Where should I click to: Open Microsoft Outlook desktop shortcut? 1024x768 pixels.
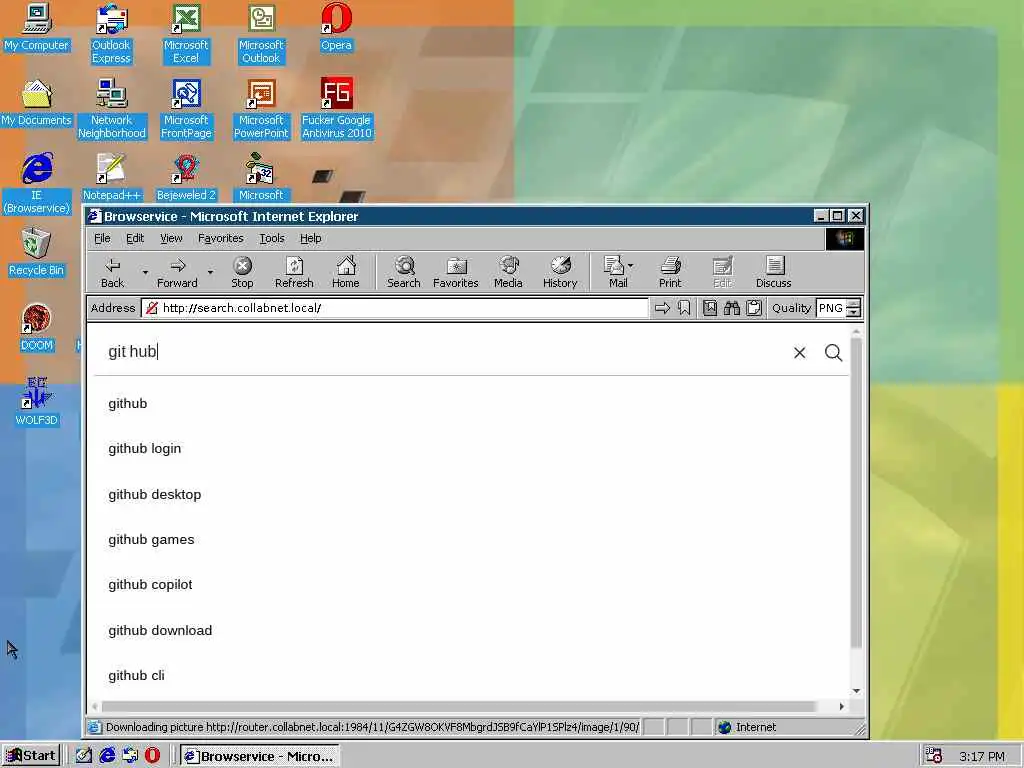tap(261, 34)
